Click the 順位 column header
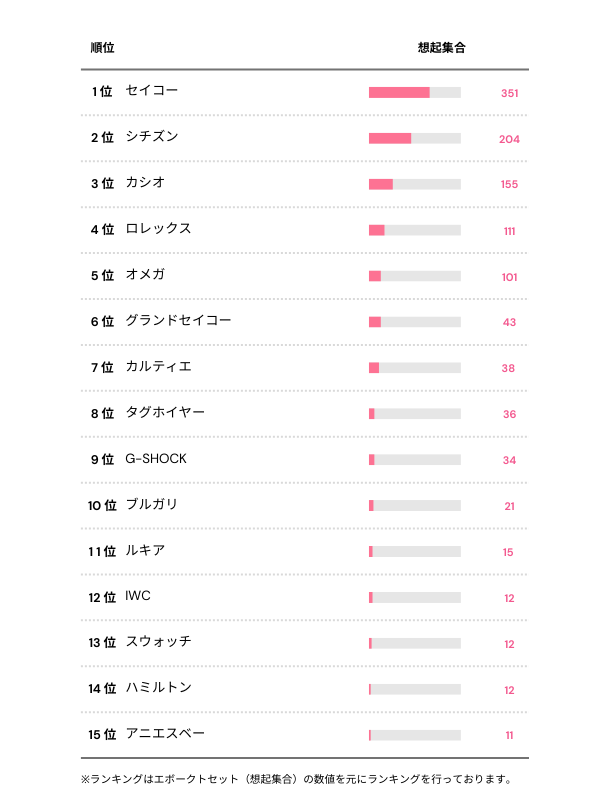600x800 pixels. (102, 48)
